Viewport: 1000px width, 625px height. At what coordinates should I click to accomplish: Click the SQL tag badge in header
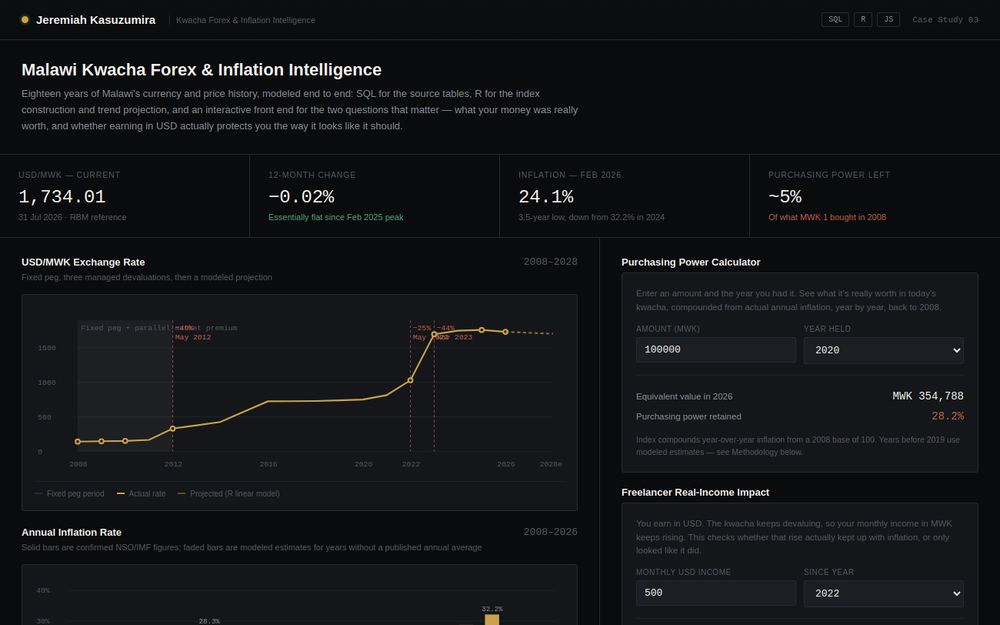[835, 20]
